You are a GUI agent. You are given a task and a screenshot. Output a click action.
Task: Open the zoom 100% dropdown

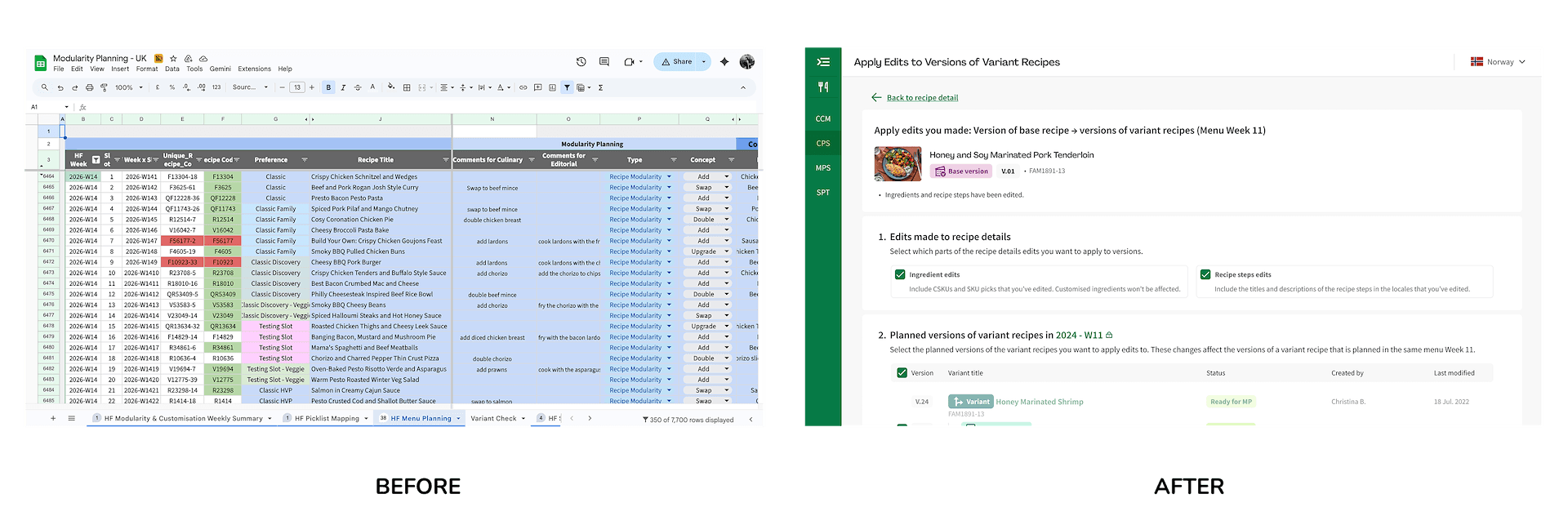128,87
